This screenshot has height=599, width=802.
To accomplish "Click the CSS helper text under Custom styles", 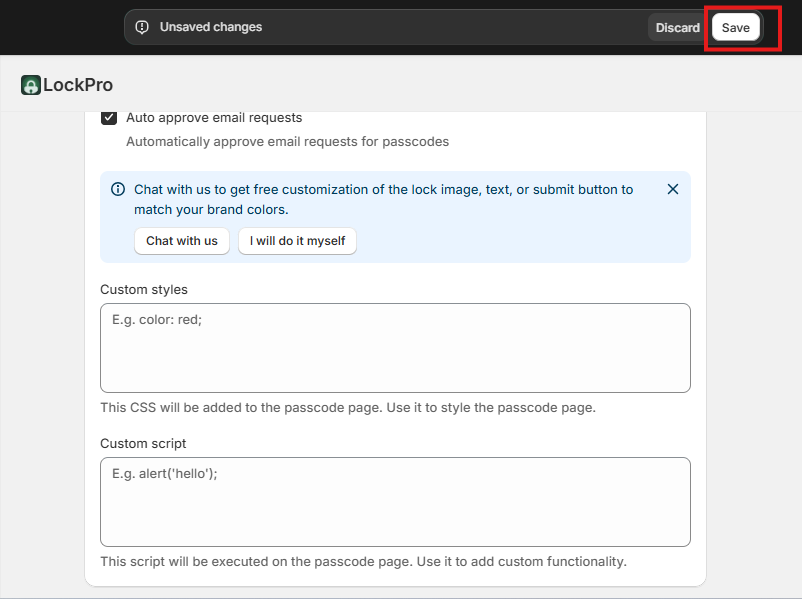I will 348,407.
